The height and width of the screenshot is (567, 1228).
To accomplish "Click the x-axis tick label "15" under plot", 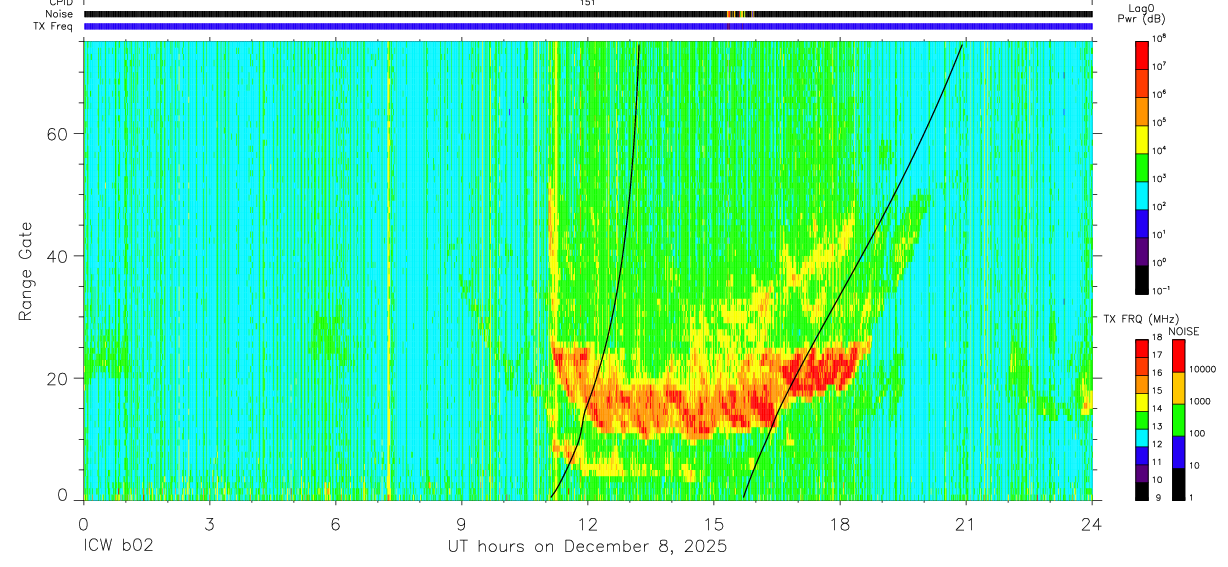I will (x=713, y=523).
